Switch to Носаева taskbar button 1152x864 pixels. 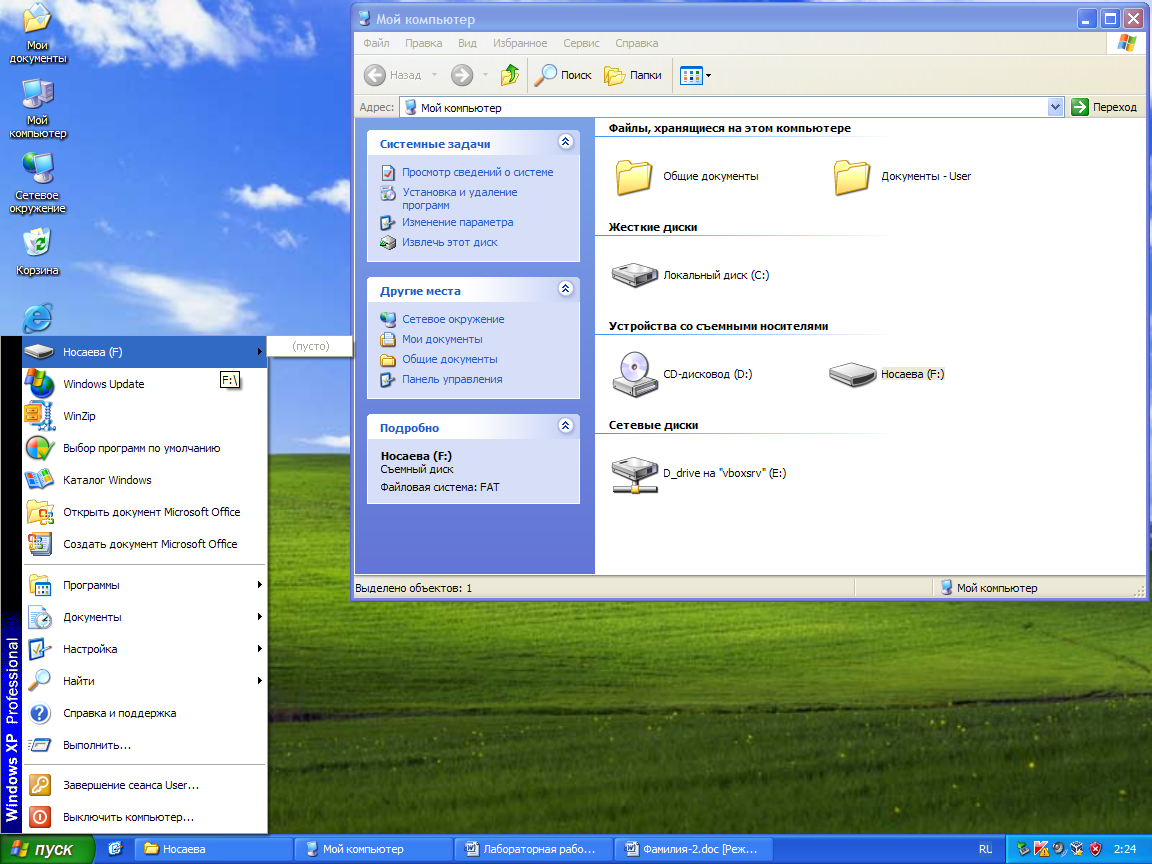(x=215, y=849)
